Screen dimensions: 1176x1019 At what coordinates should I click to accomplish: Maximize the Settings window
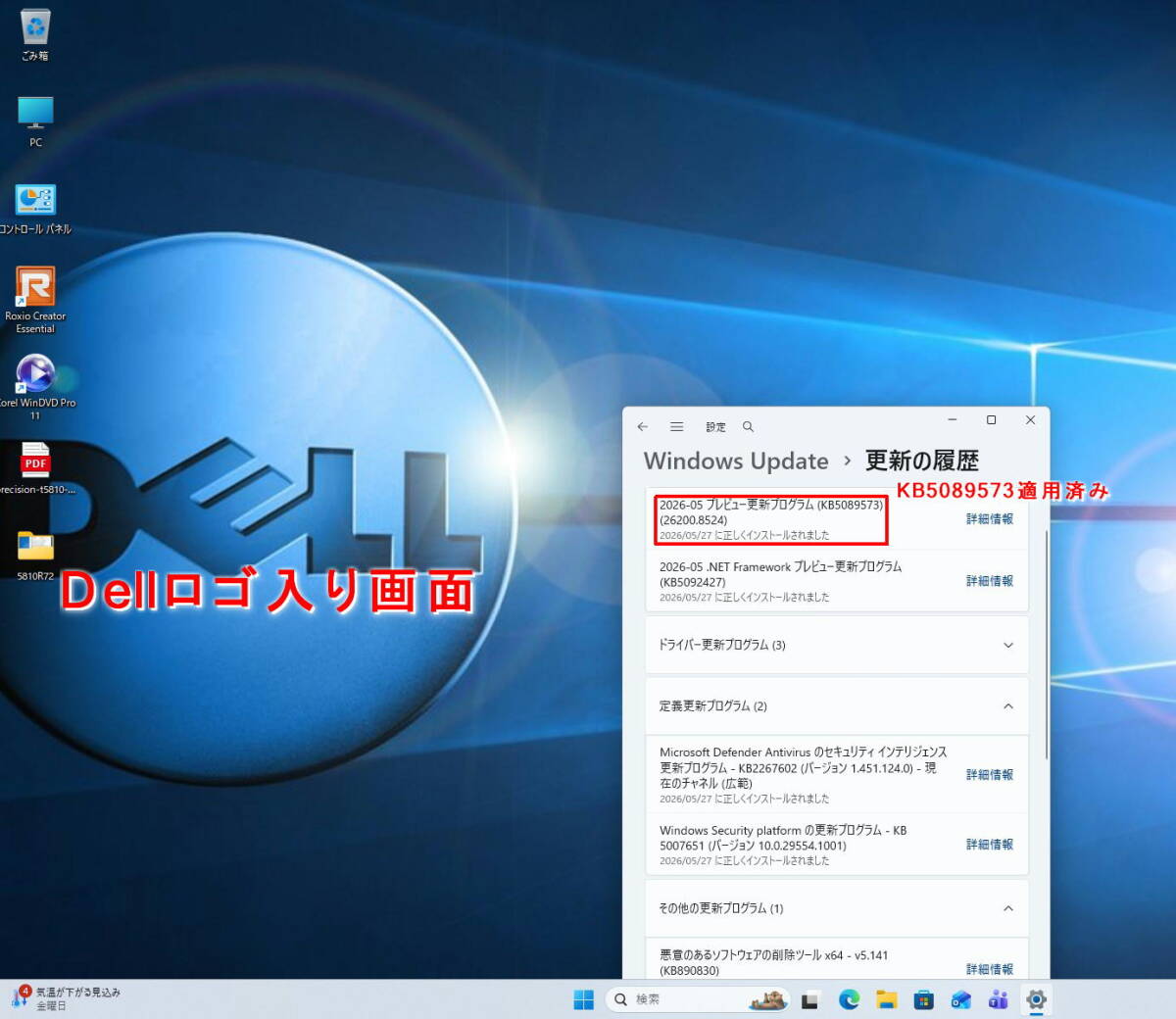tap(991, 420)
